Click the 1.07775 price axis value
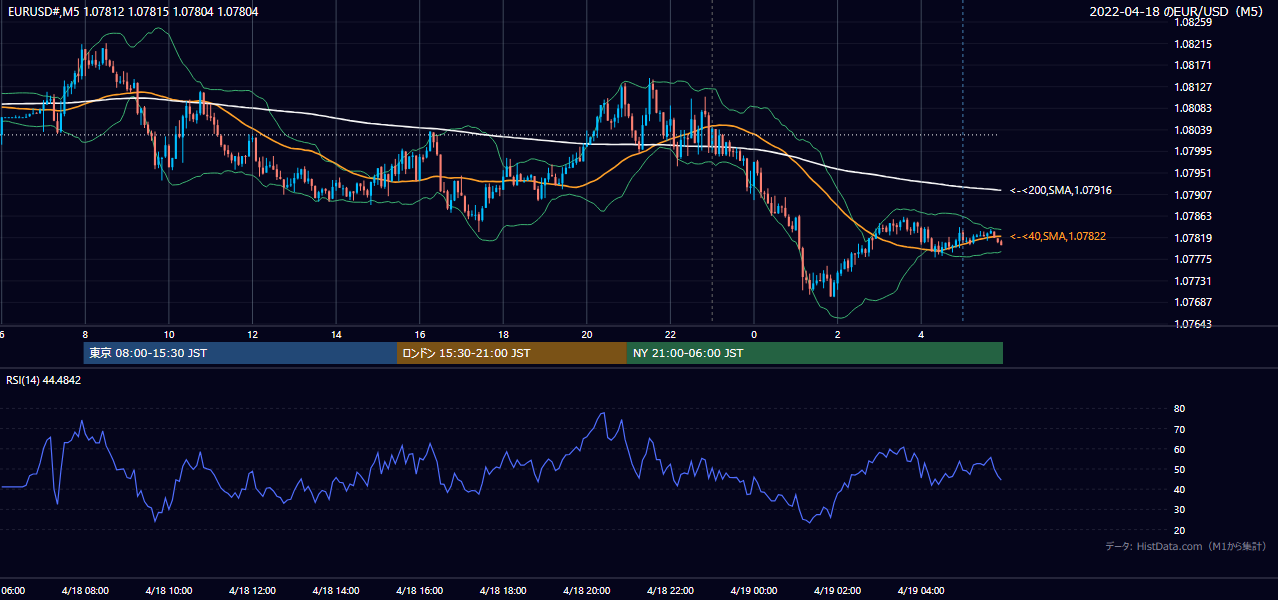 1192,259
